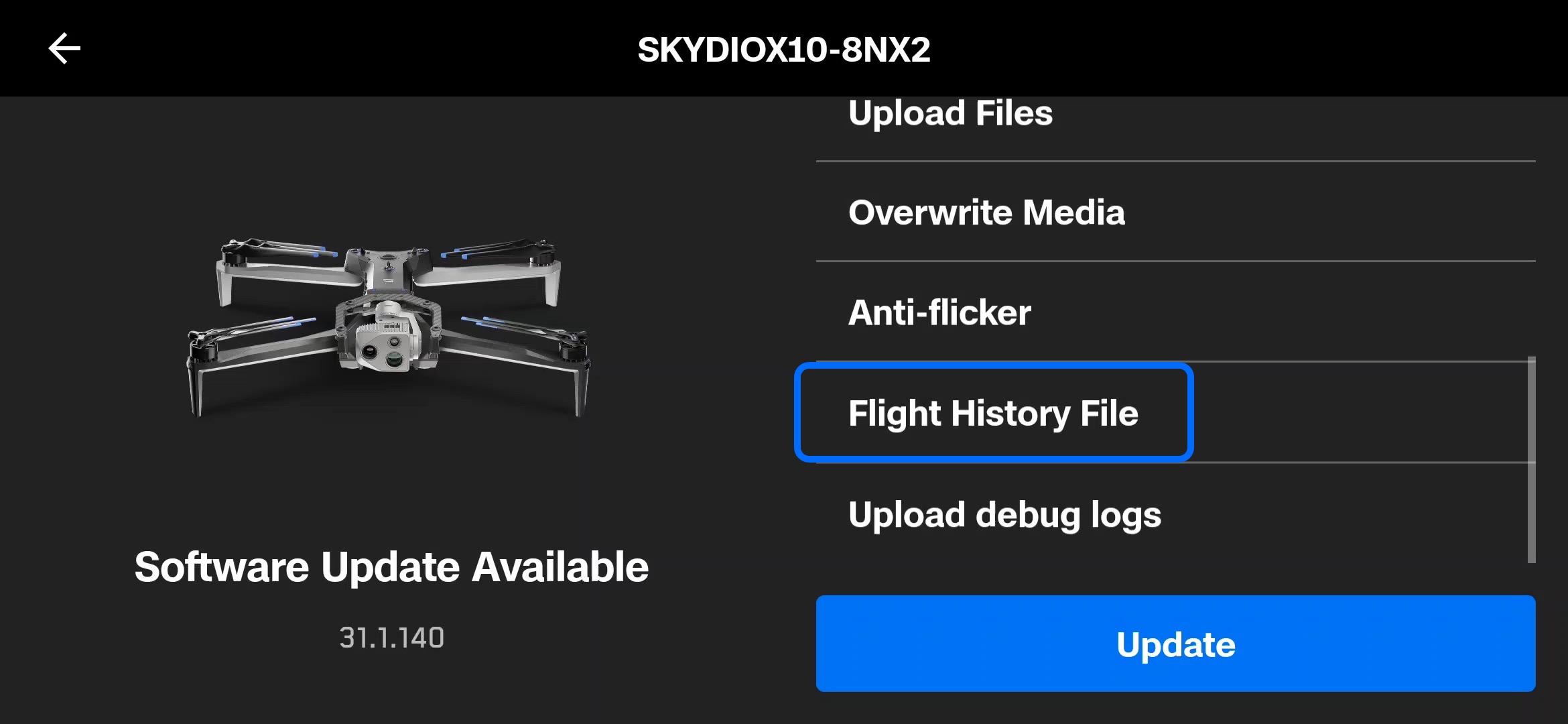Tap the Upload debug logs row text
The image size is (1568, 724).
(1004, 515)
